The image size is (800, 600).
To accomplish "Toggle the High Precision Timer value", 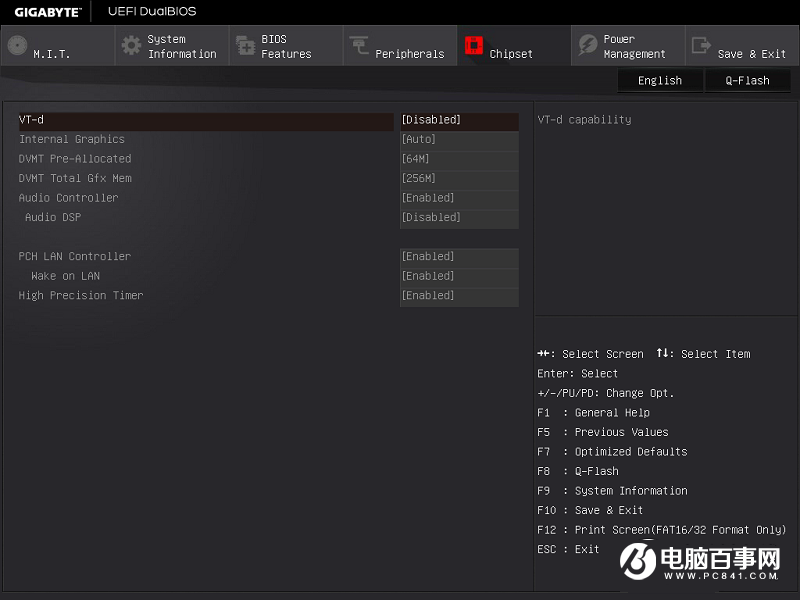I will point(459,296).
